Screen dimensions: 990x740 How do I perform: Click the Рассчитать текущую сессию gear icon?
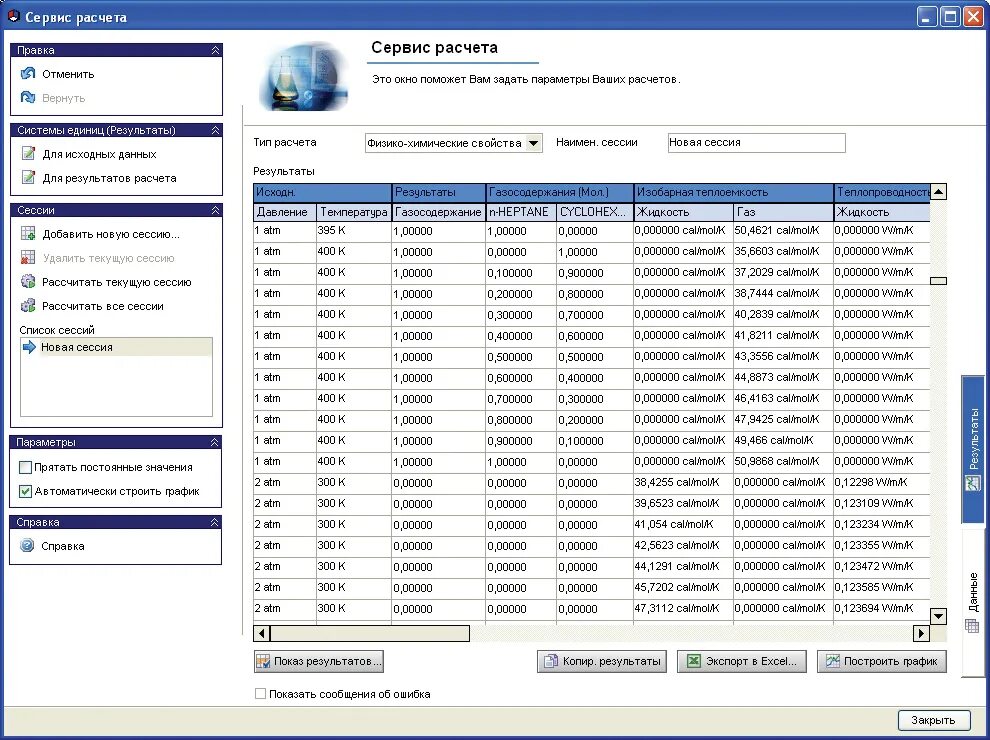28,282
